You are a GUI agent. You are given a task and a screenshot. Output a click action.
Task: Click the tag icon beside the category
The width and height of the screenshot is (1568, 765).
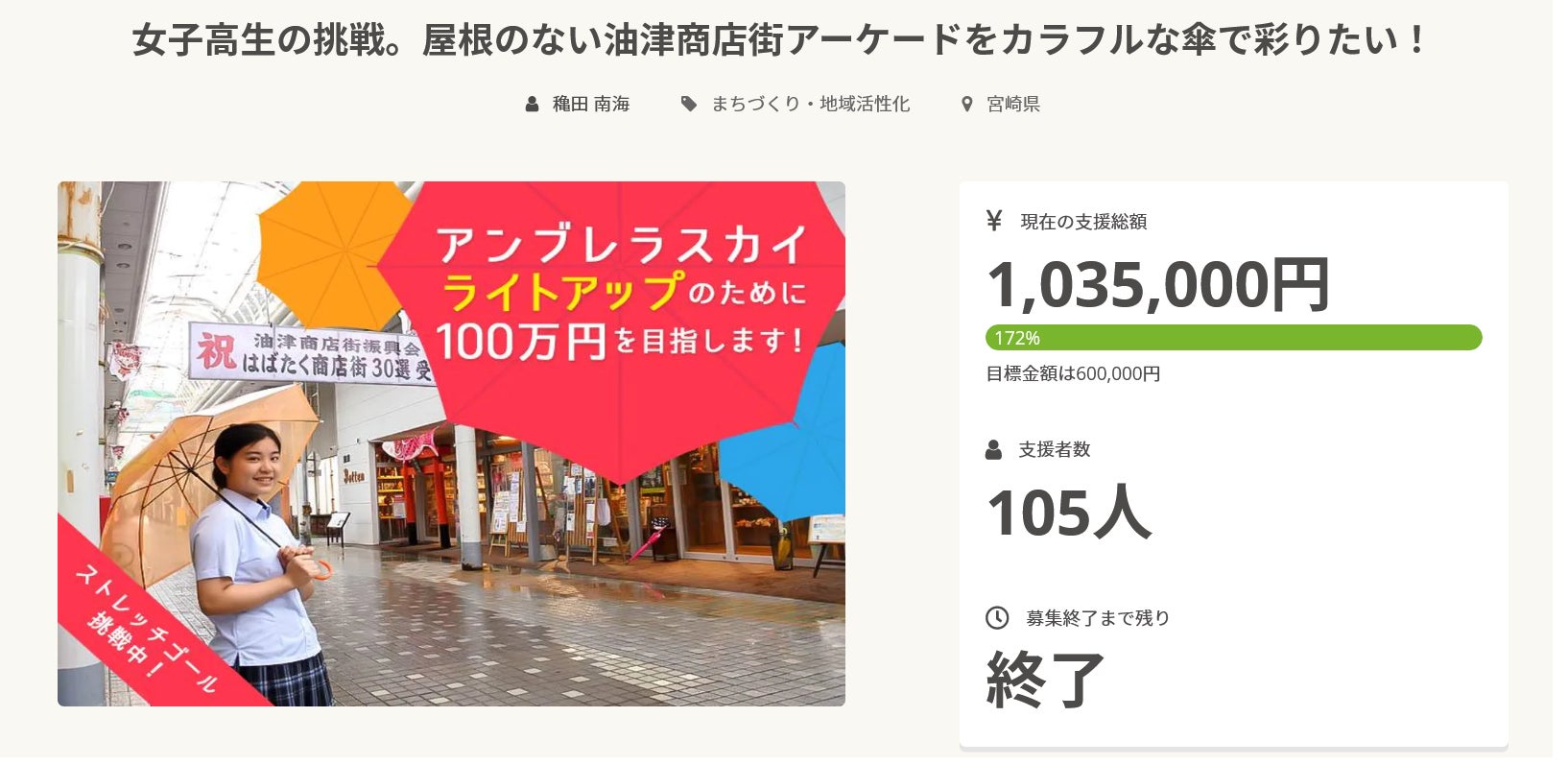tap(689, 104)
